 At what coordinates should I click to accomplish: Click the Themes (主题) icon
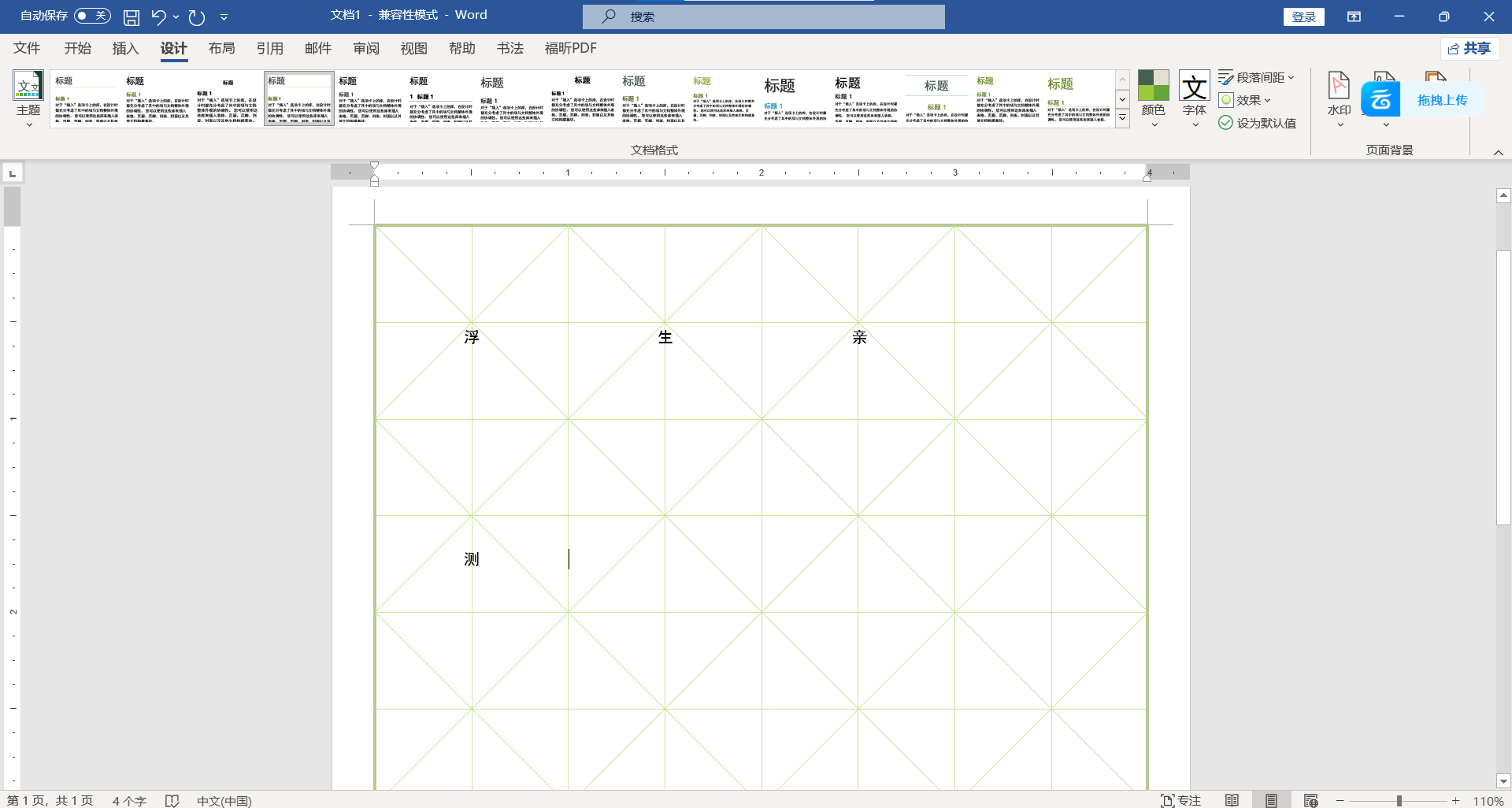pyautogui.click(x=28, y=93)
